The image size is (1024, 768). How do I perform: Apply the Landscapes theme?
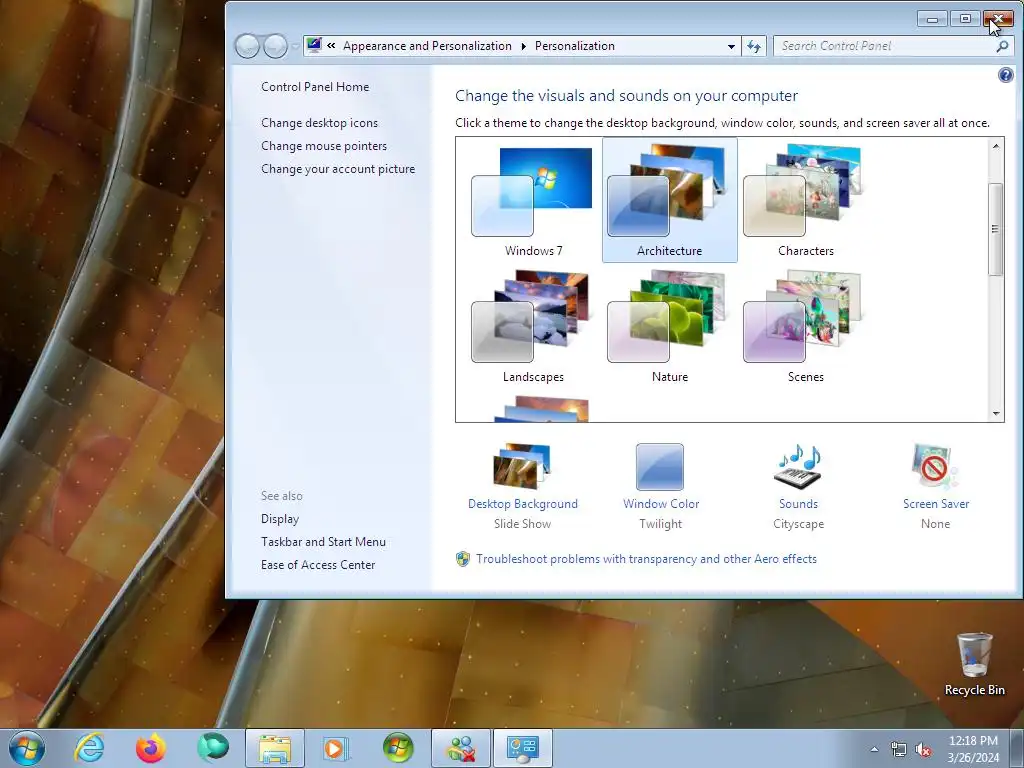click(x=532, y=327)
